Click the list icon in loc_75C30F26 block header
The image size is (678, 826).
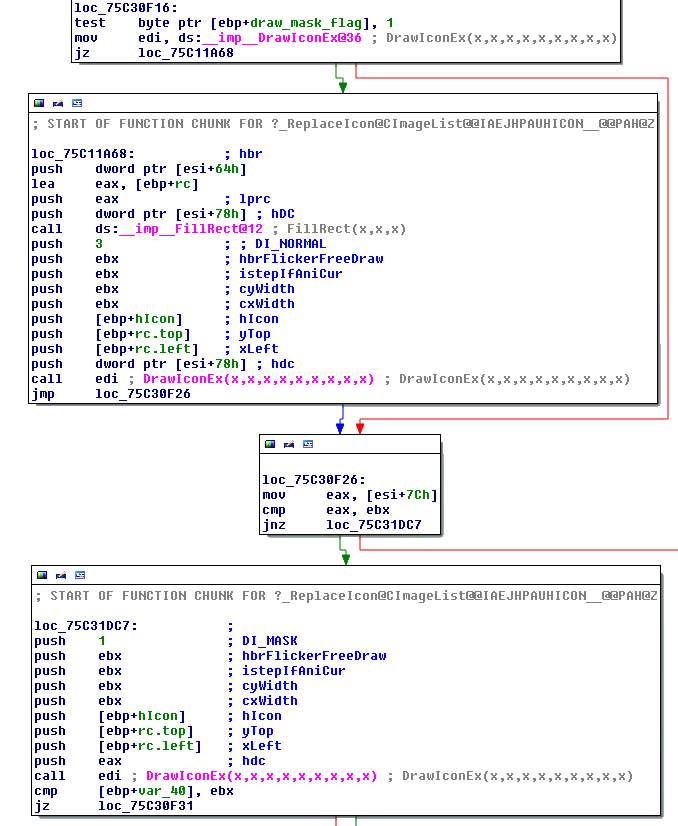click(308, 444)
